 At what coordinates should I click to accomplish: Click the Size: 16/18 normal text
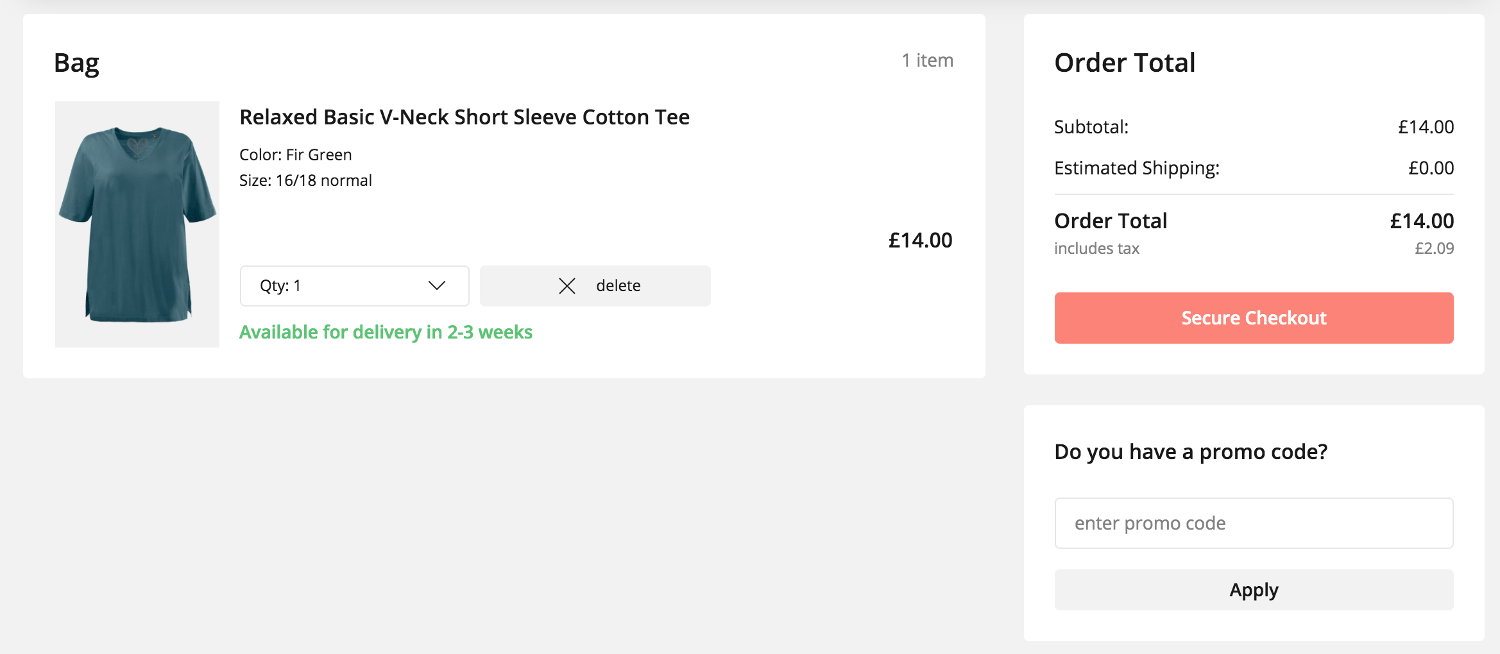tap(306, 181)
